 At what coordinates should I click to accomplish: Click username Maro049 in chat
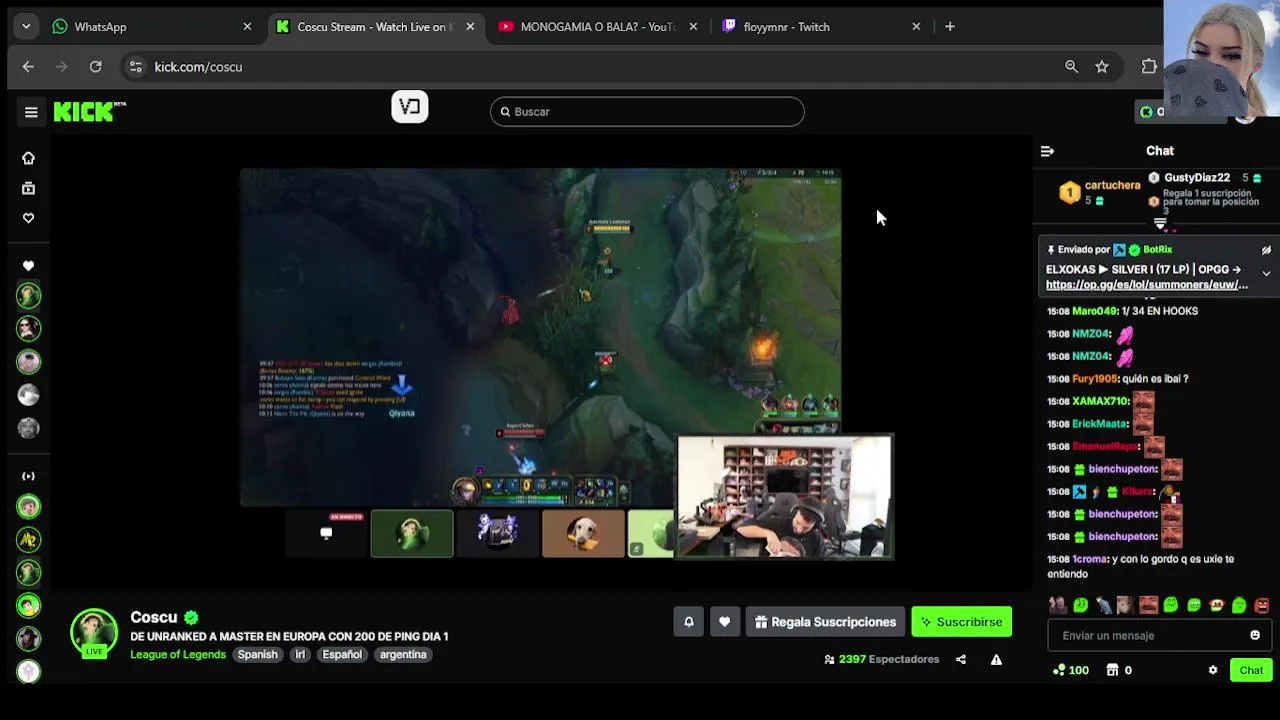1096,311
